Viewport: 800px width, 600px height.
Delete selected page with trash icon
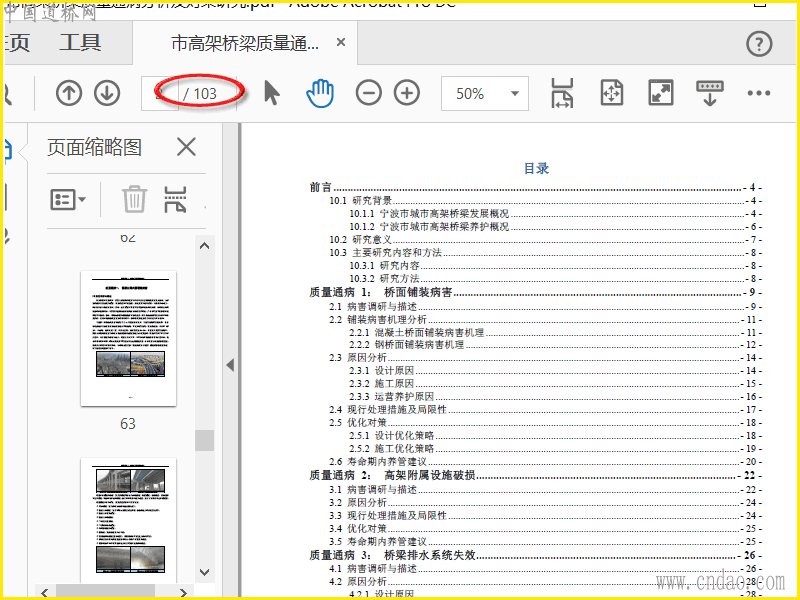(x=134, y=199)
